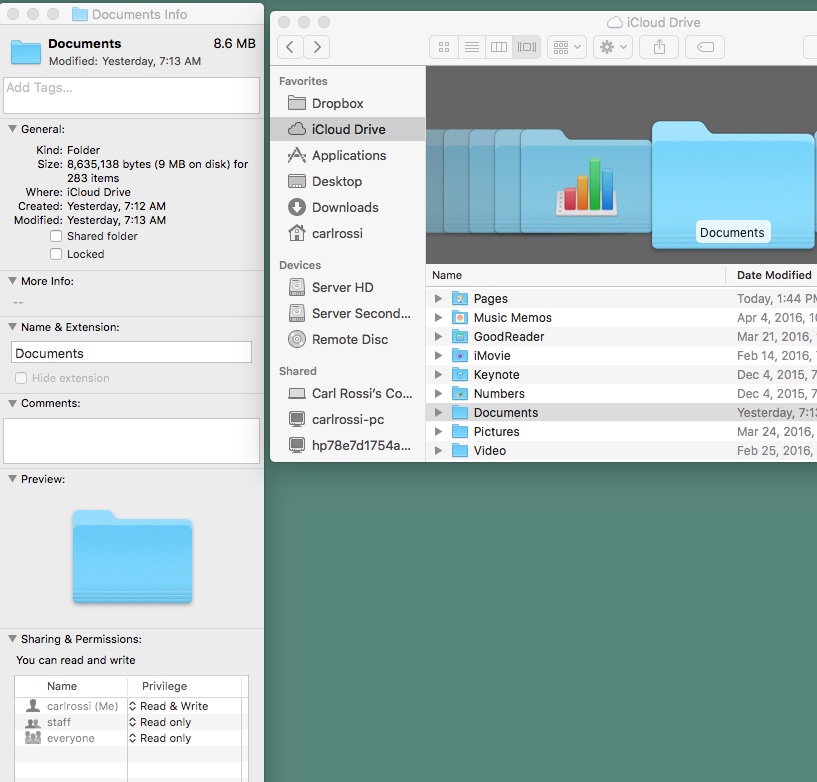Select Server HD device
Viewport: 817px width, 782px height.
click(x=348, y=287)
